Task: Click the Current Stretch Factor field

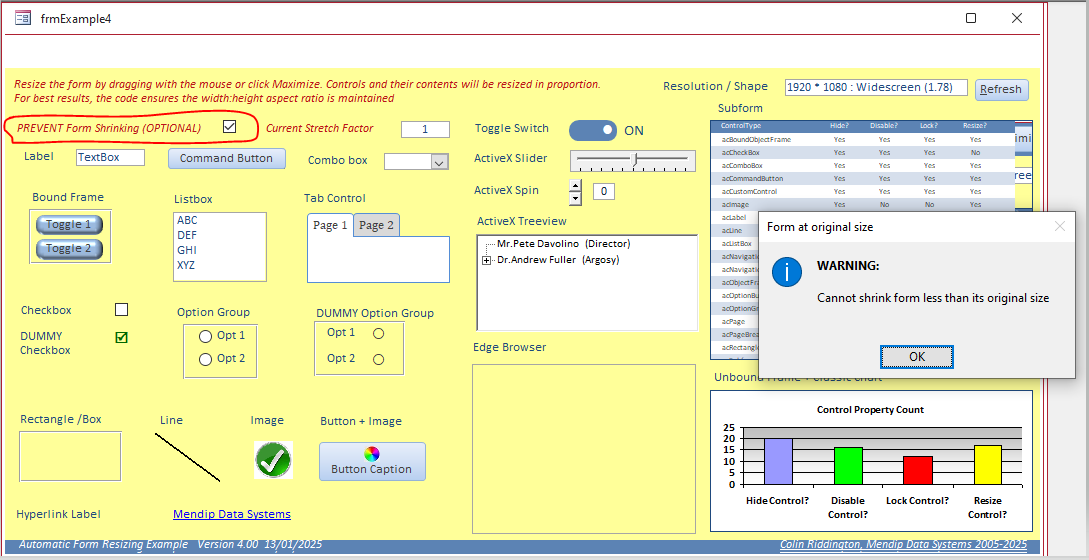Action: (x=425, y=129)
